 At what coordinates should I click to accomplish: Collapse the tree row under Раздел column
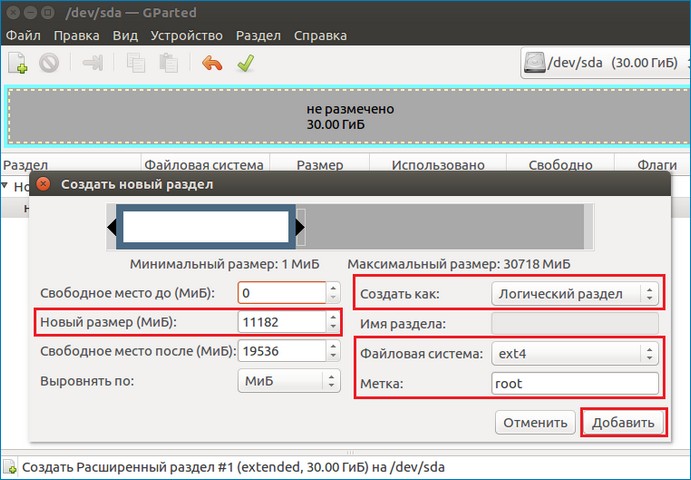click(x=5, y=186)
